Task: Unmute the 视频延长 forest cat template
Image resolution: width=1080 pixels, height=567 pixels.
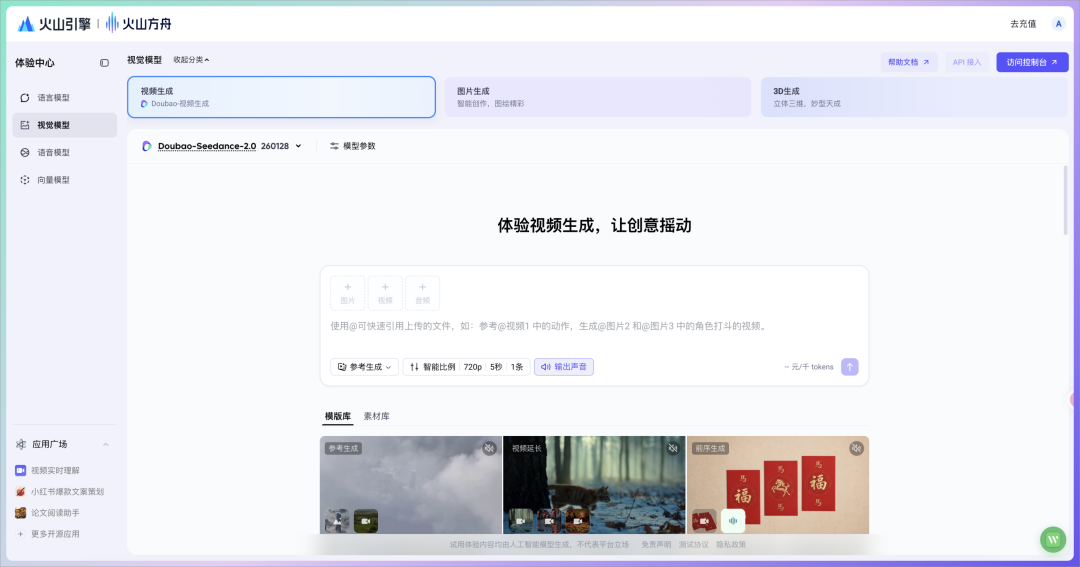Action: point(672,449)
